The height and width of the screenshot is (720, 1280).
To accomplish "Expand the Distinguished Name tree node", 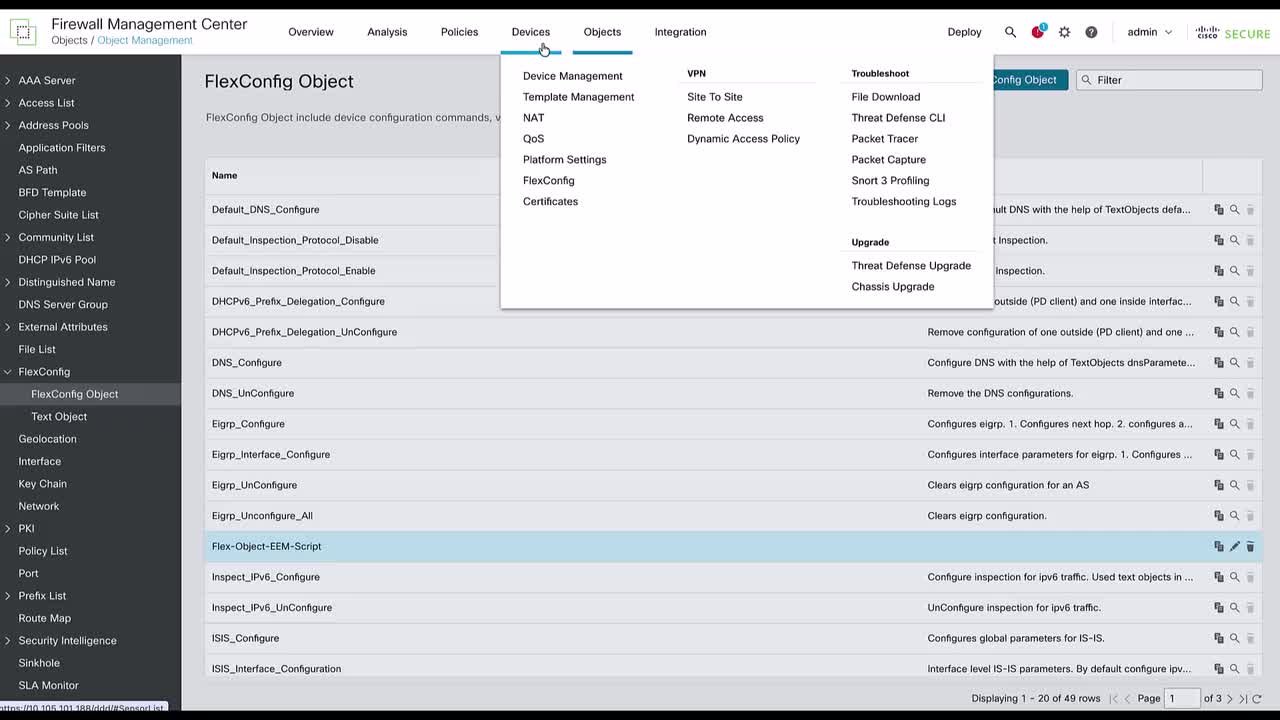I will (8, 282).
